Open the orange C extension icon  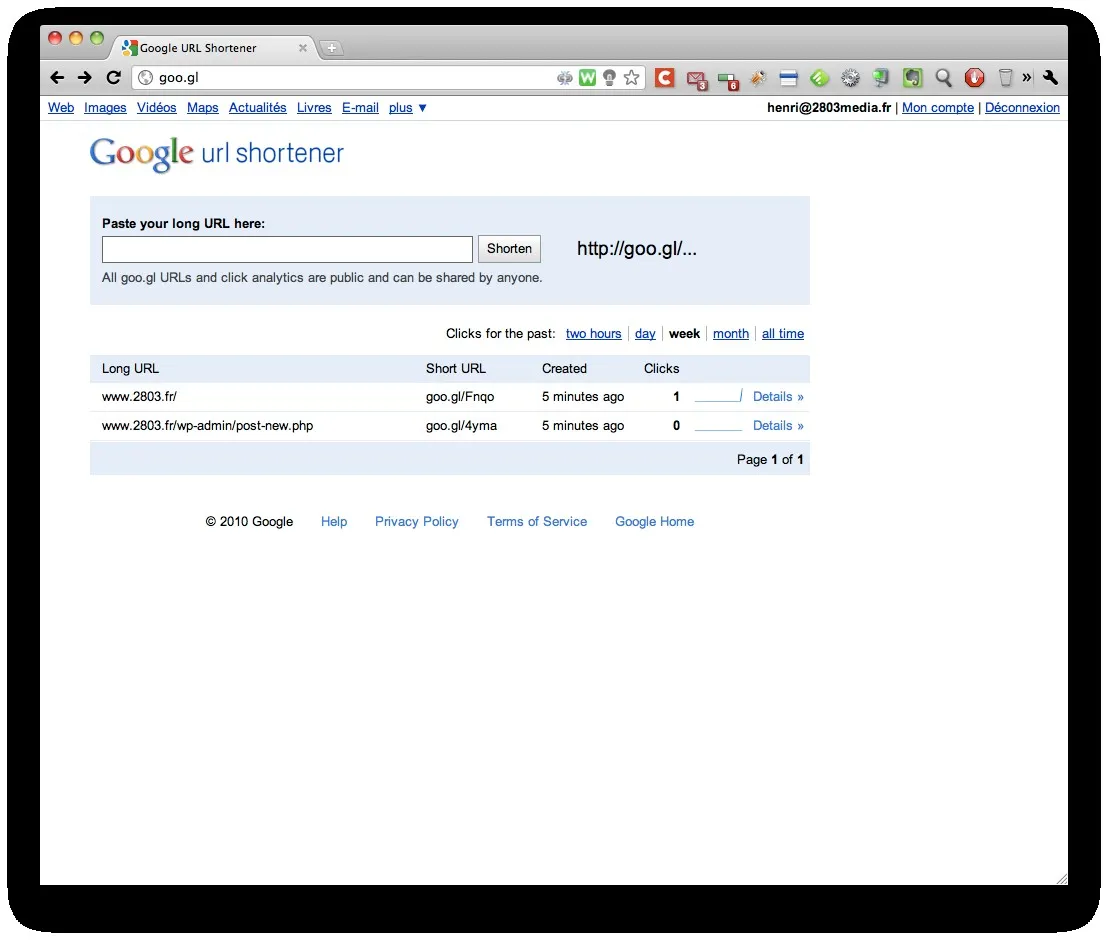click(664, 78)
